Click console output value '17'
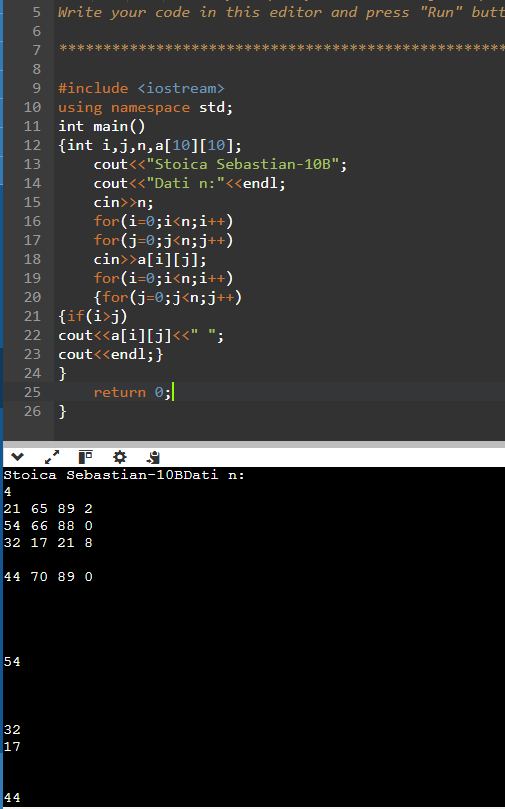This screenshot has height=809, width=505. pyautogui.click(x=12, y=747)
